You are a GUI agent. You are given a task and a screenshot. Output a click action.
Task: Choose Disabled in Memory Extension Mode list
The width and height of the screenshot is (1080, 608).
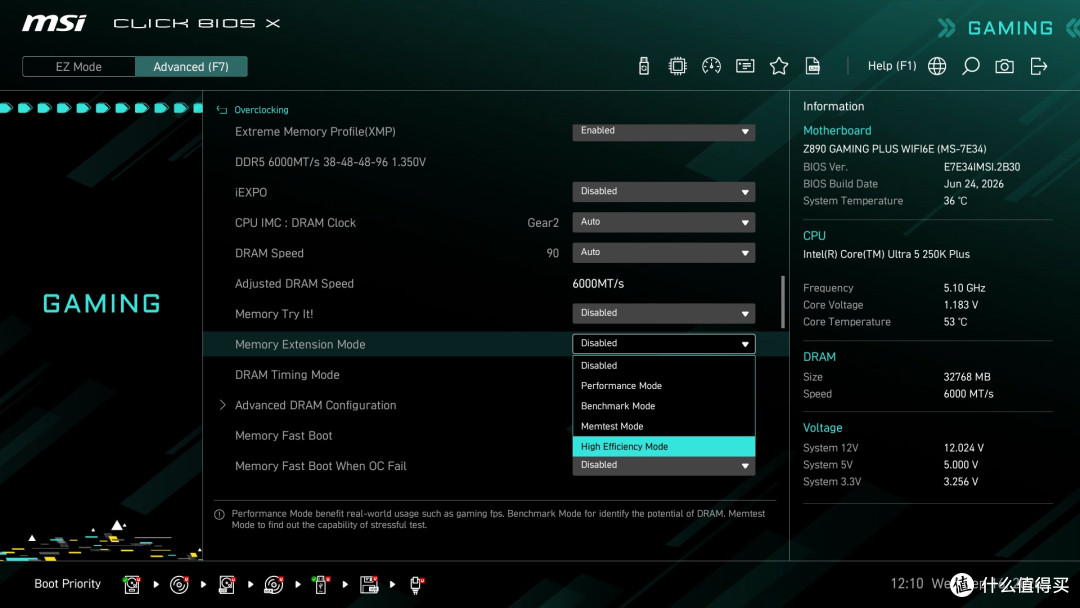tap(663, 366)
